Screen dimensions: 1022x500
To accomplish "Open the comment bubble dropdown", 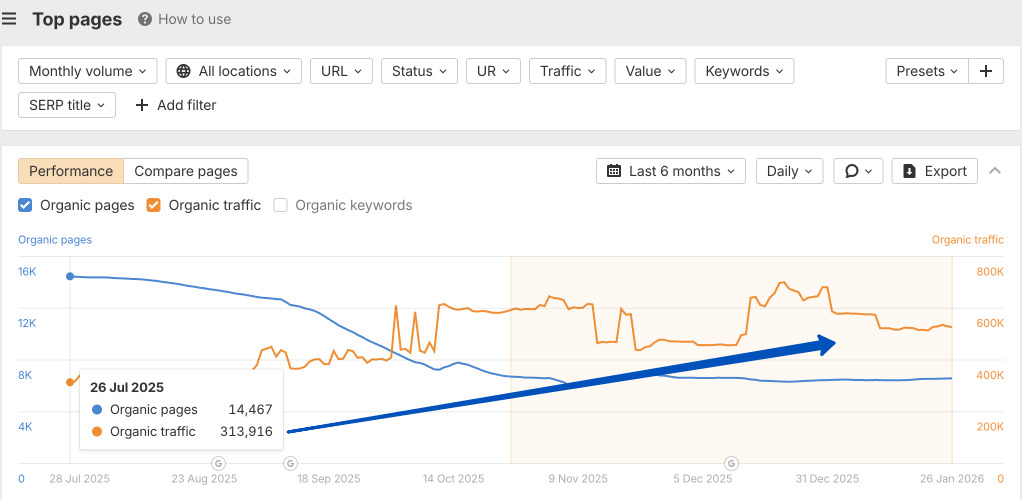I will [x=858, y=171].
